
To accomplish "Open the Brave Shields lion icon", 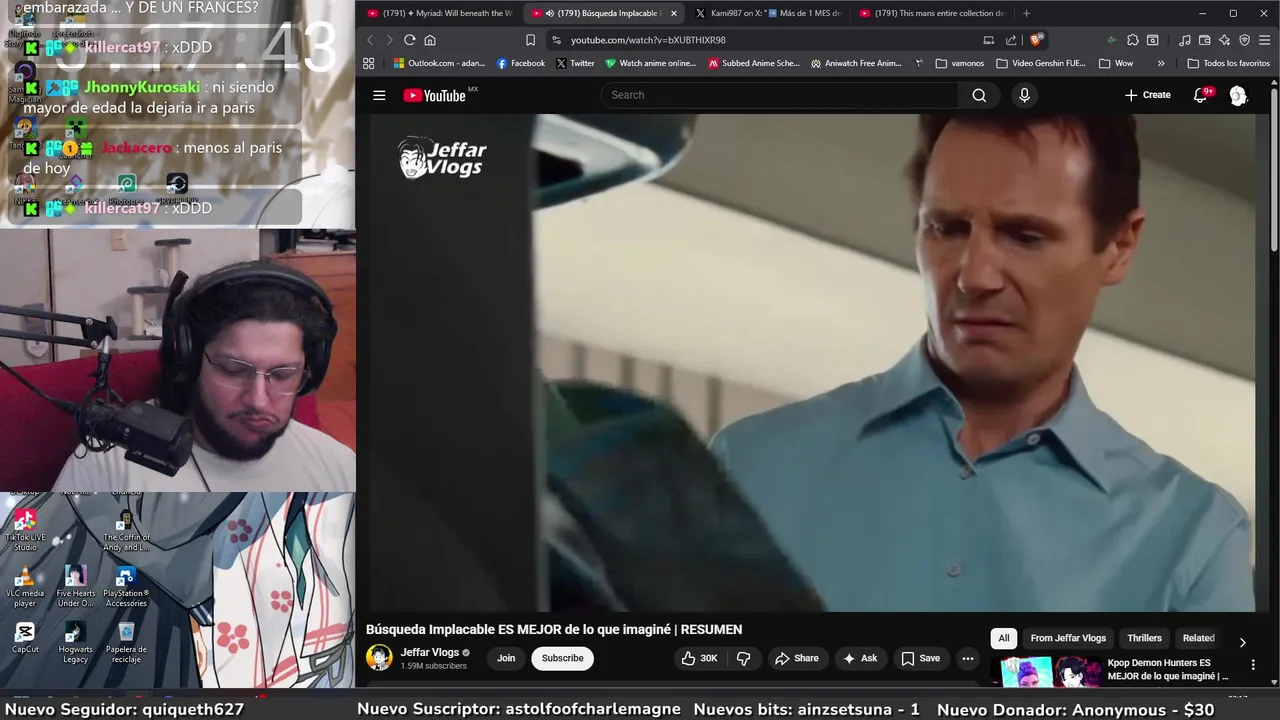I will pyautogui.click(x=1036, y=40).
